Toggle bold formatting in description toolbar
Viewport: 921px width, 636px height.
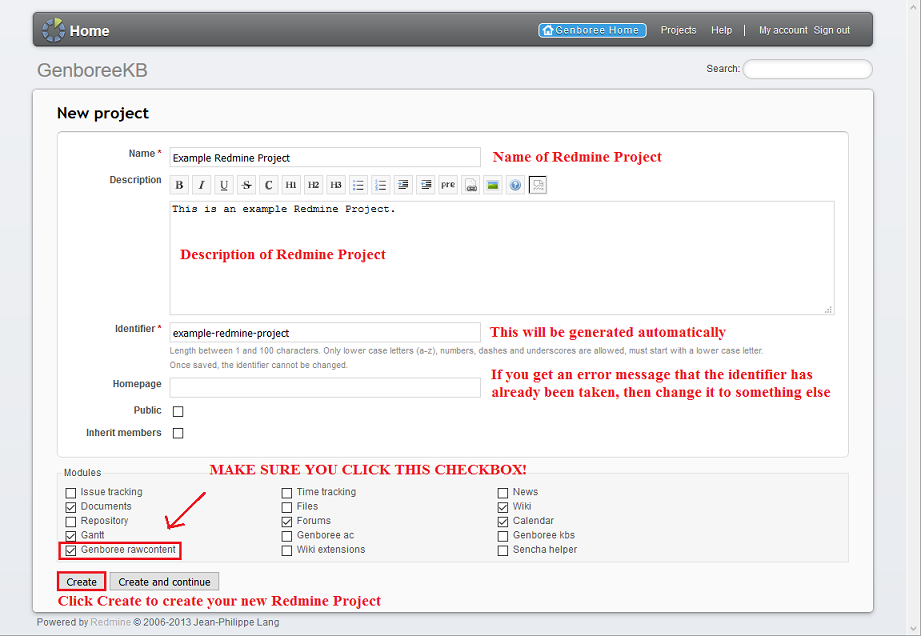[179, 185]
